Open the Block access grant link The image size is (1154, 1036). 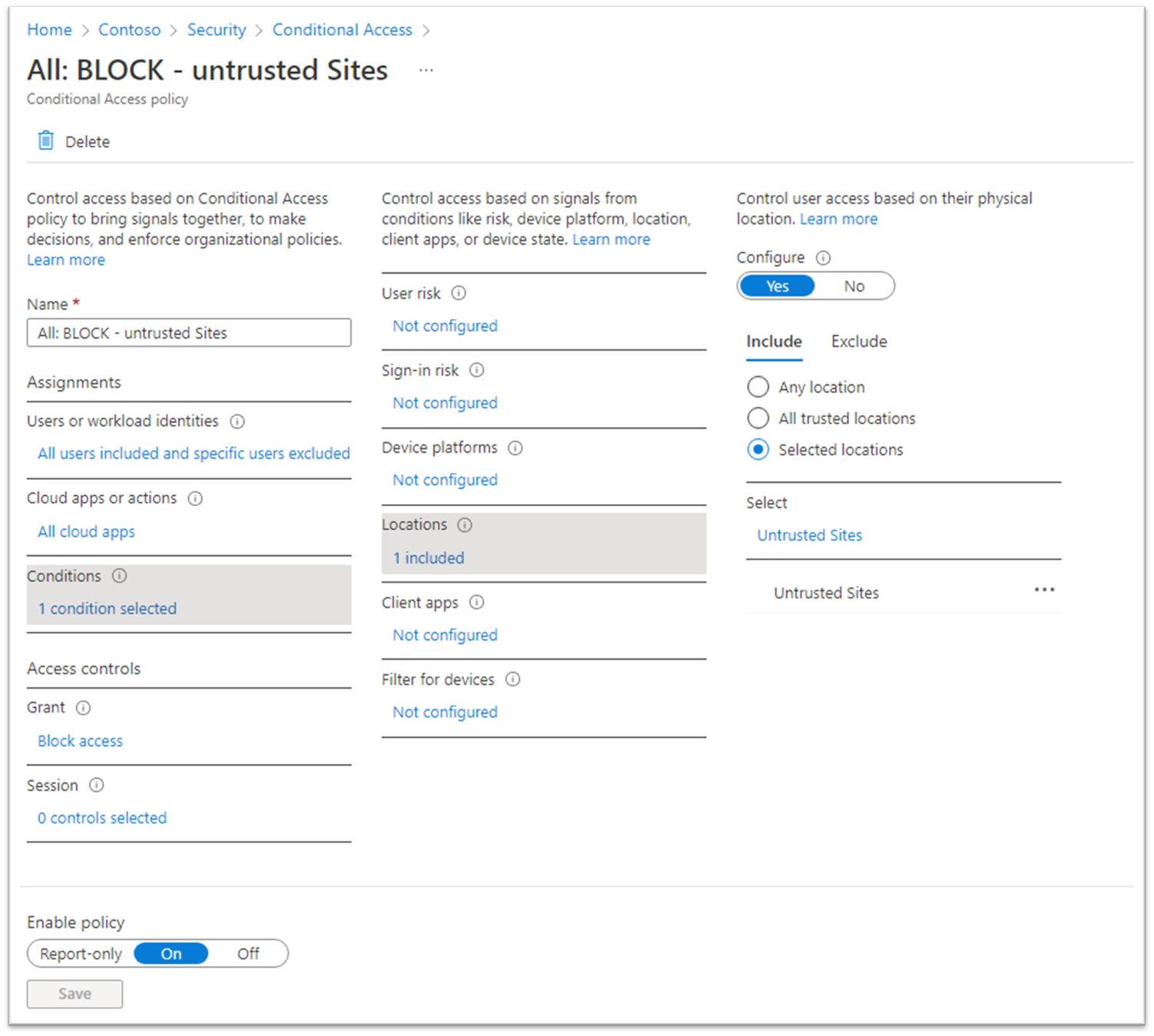point(81,741)
